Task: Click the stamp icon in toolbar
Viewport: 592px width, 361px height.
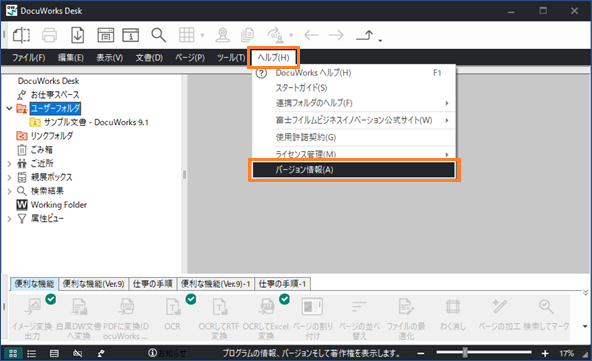Action: point(223,35)
